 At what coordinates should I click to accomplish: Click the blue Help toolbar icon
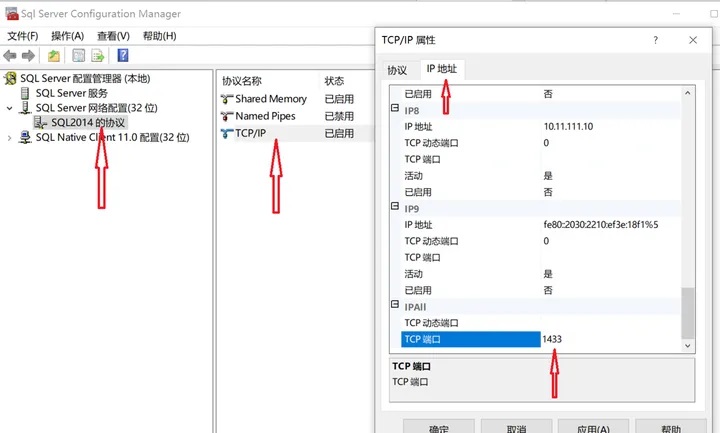click(x=123, y=56)
